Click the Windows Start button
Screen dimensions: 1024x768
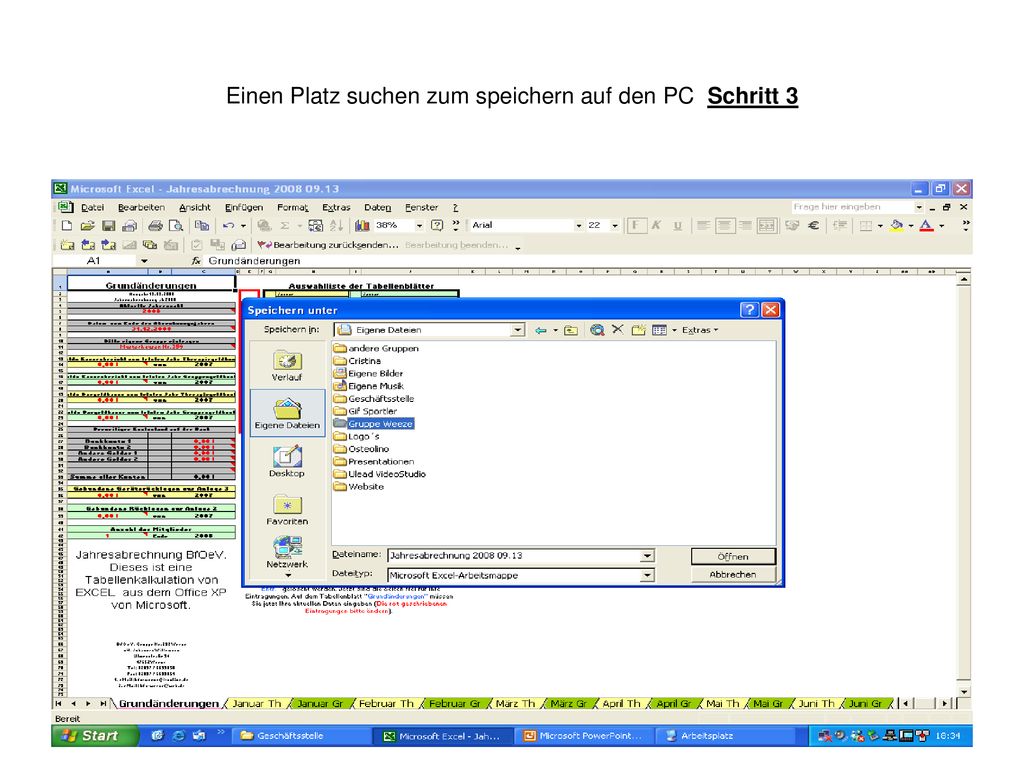tap(95, 736)
